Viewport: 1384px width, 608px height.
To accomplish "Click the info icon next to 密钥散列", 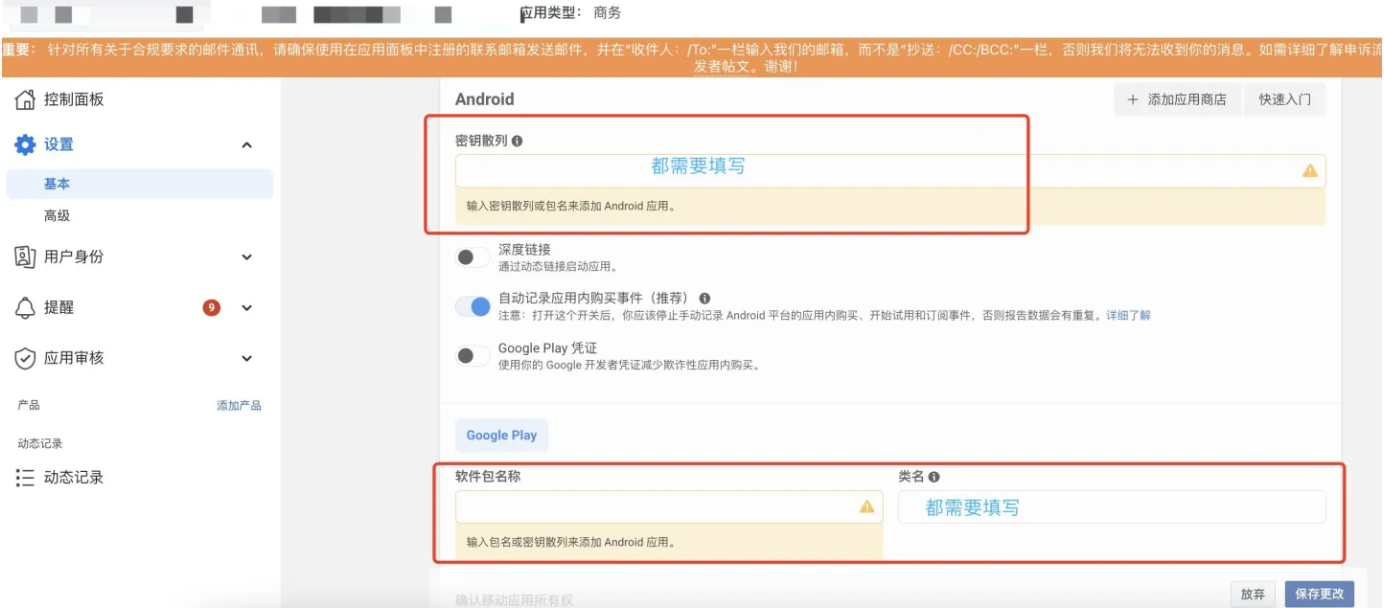I will tap(517, 142).
